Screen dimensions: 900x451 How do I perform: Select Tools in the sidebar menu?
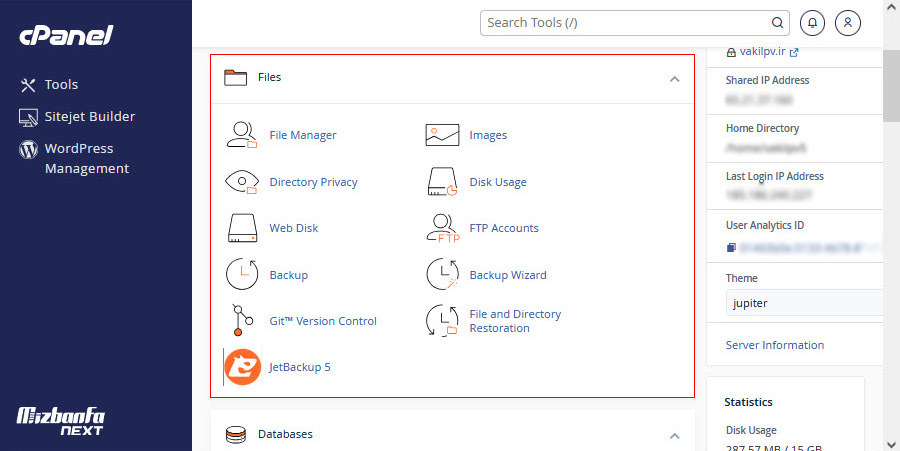click(61, 84)
